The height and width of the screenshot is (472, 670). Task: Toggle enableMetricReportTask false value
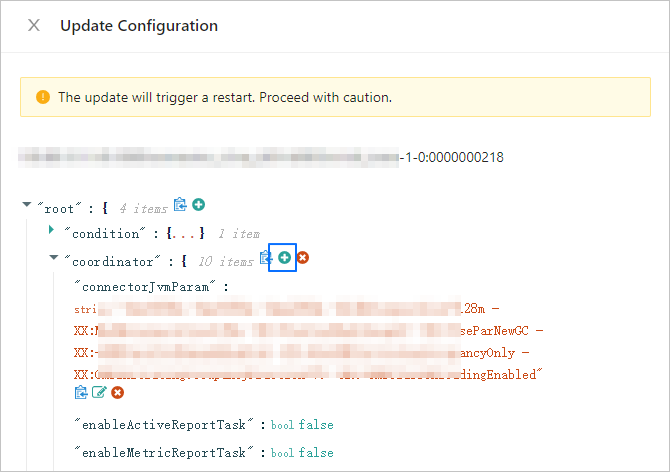316,453
